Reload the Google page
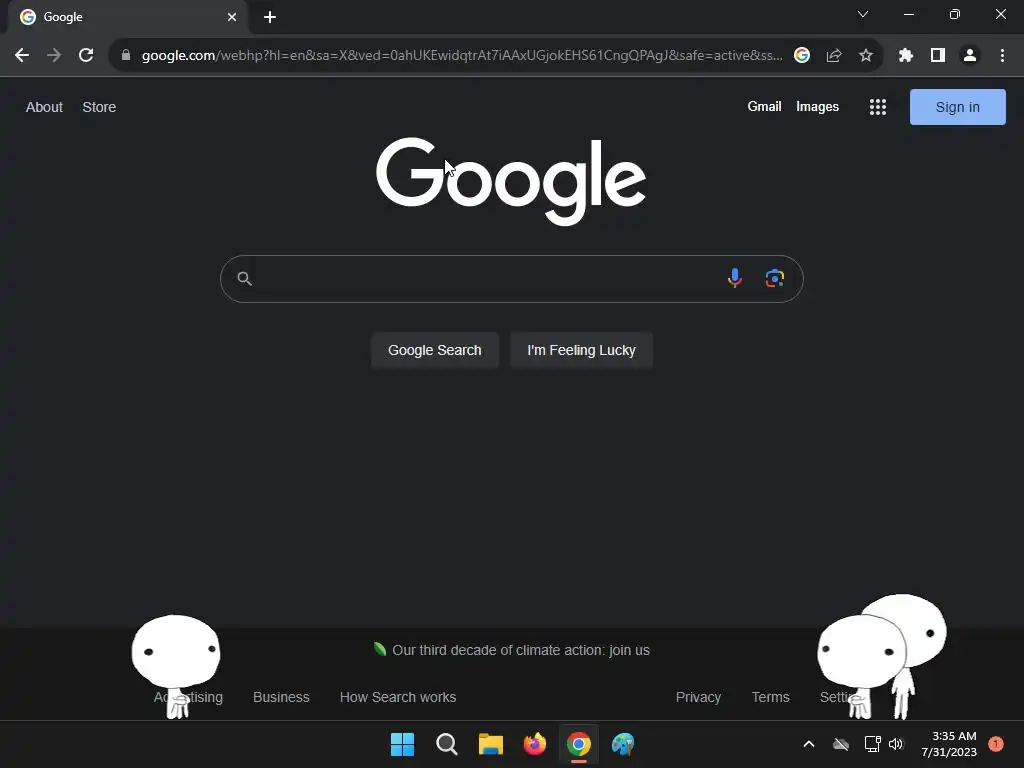The height and width of the screenshot is (768, 1024). coord(86,56)
